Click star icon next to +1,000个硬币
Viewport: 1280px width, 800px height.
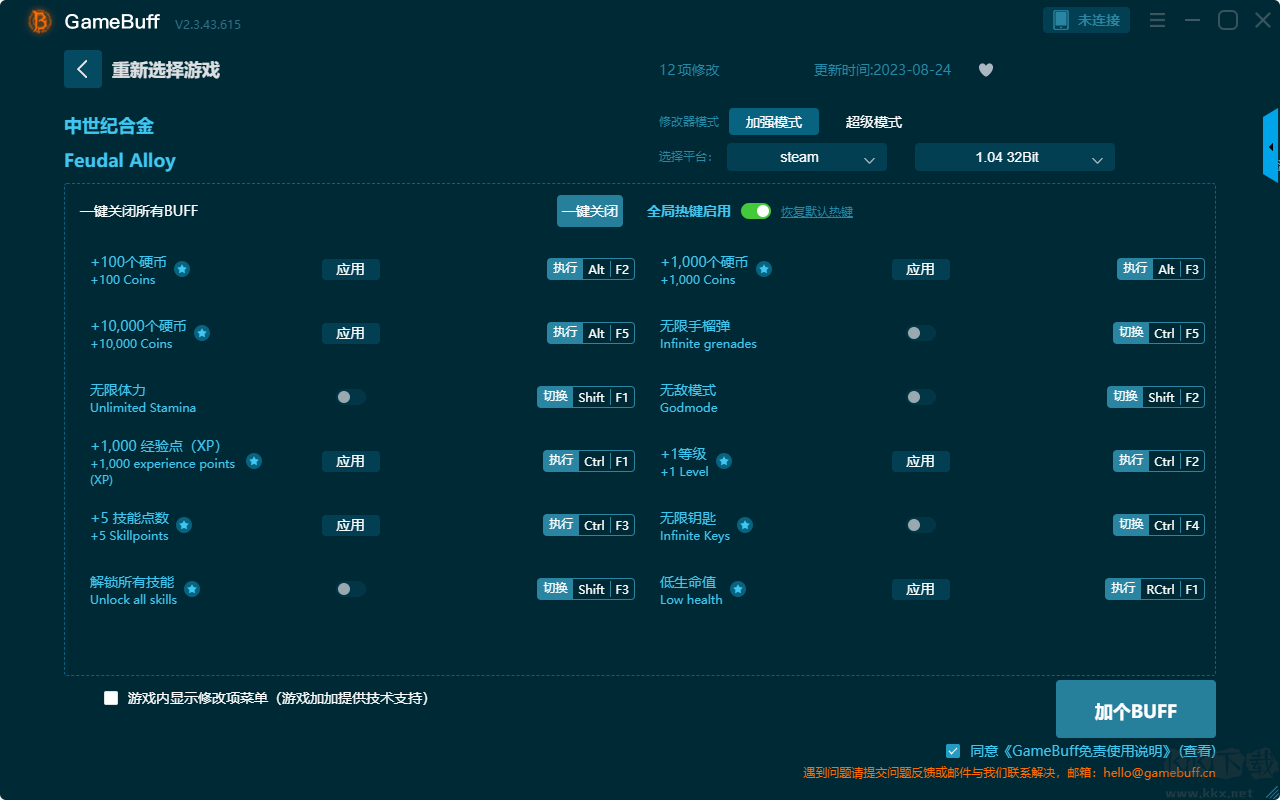(764, 269)
